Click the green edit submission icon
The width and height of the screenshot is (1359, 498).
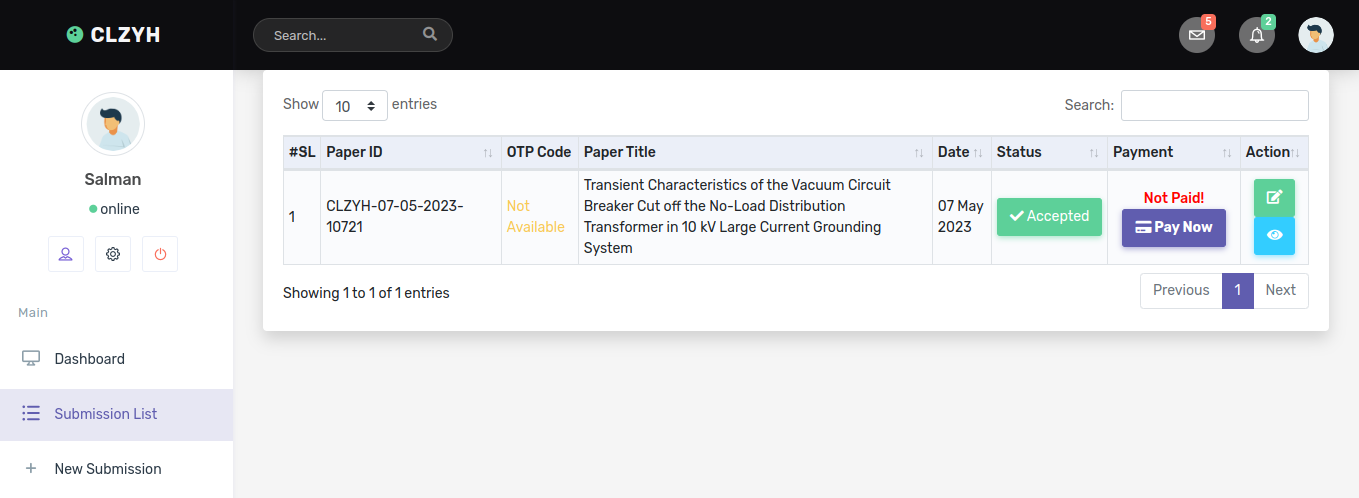coord(1274,197)
